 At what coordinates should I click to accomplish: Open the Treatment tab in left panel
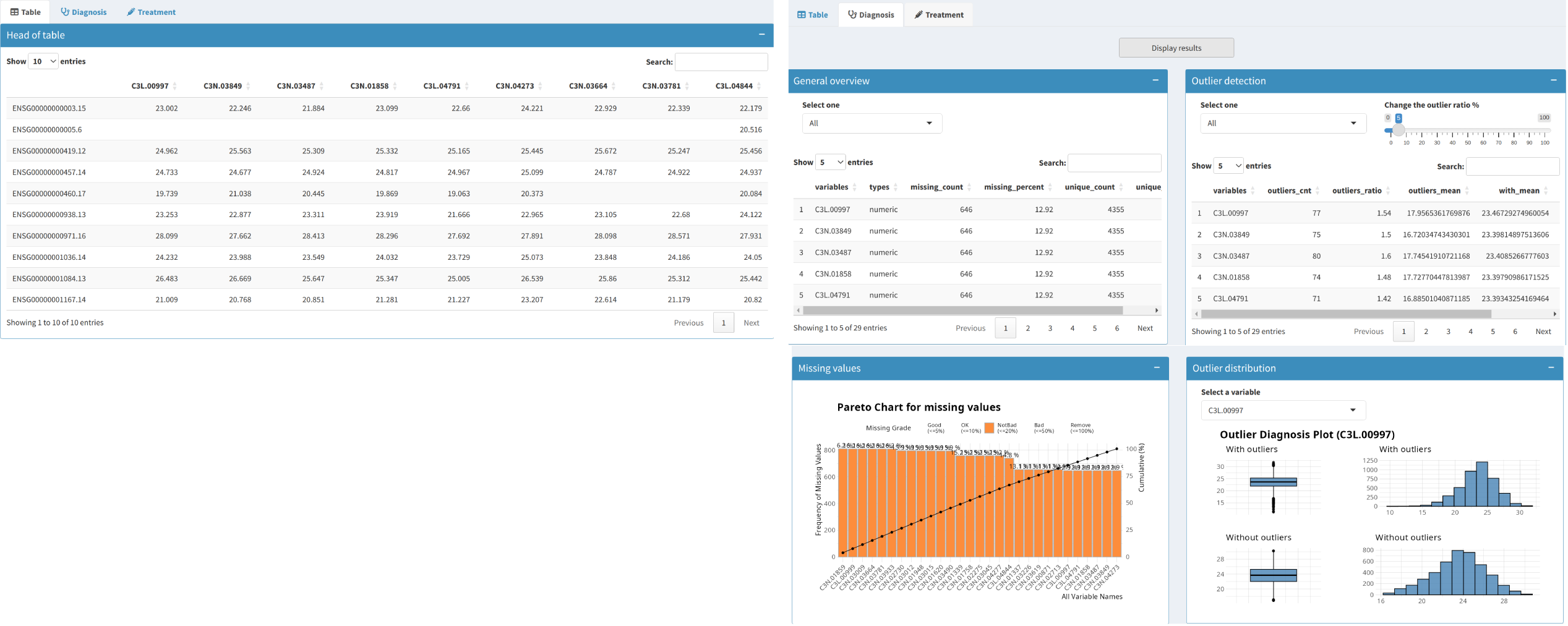click(152, 12)
